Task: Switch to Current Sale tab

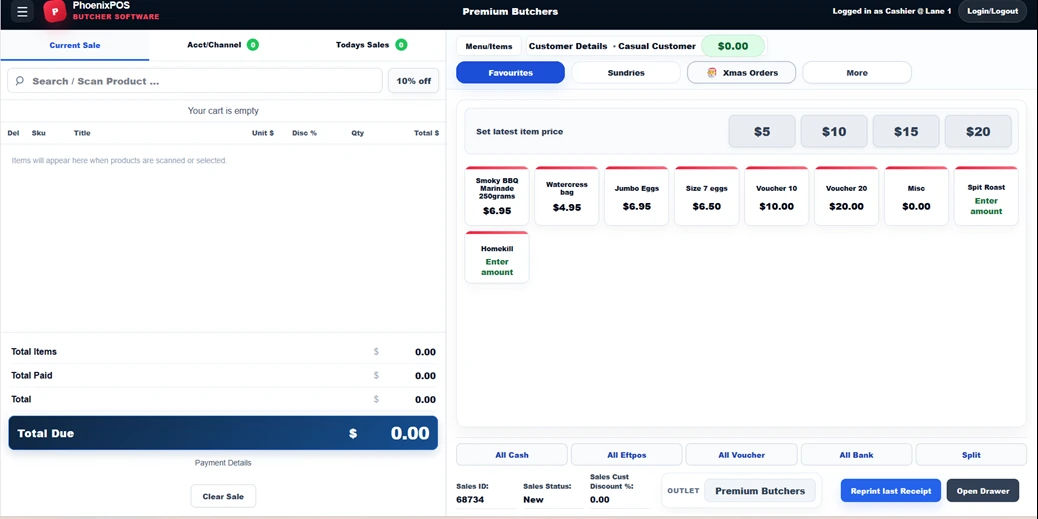Action: coord(75,46)
